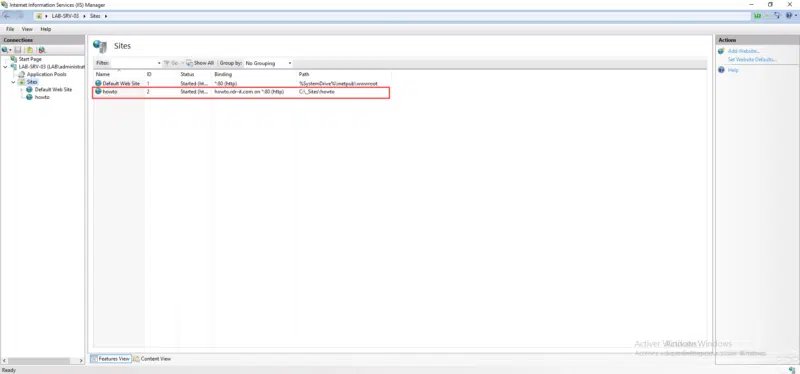This screenshot has width=800, height=374.
Task: Click the Set Website Defaults link
Action: (x=752, y=60)
